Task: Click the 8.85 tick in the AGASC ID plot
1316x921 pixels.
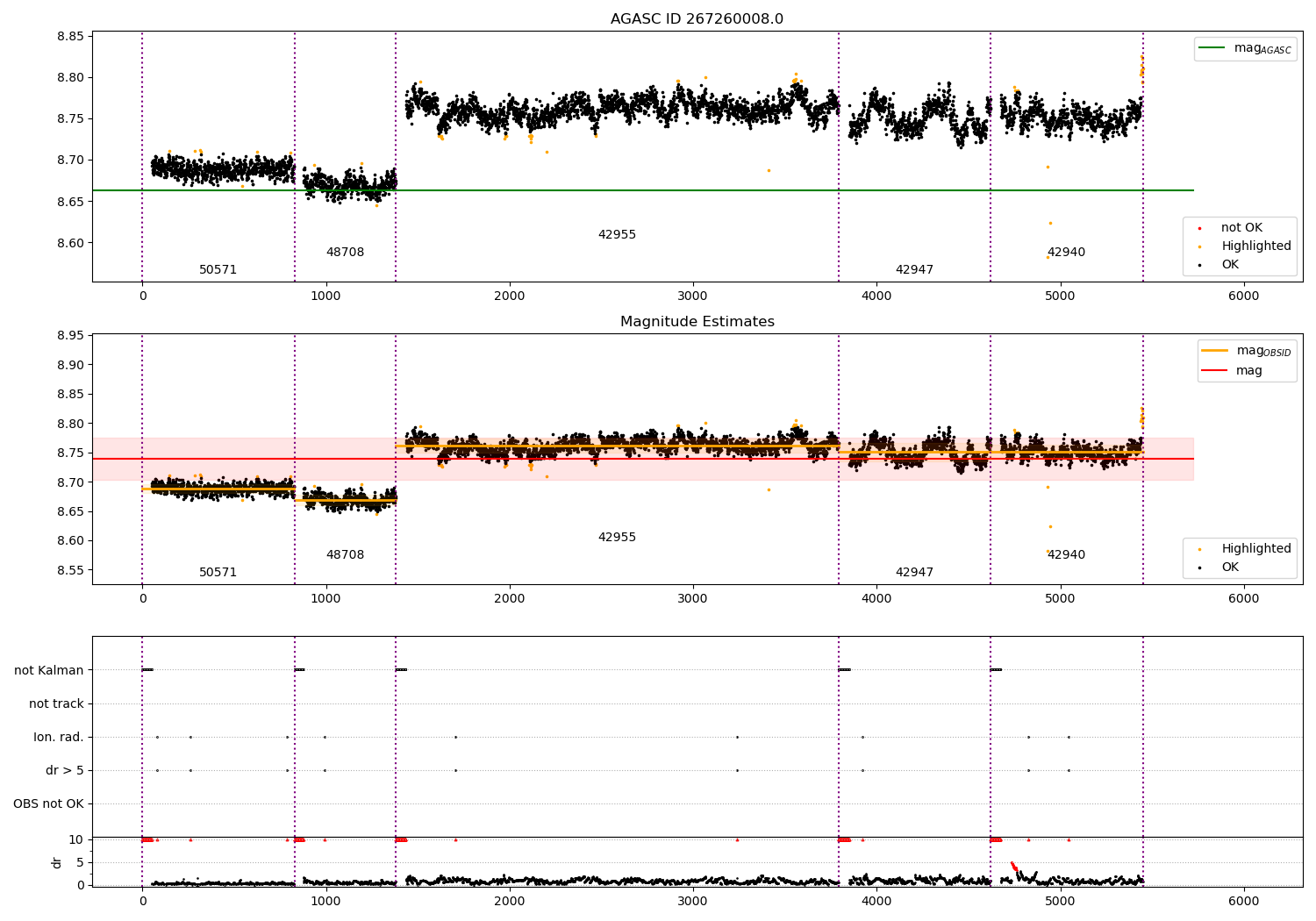Action: pyautogui.click(x=69, y=37)
